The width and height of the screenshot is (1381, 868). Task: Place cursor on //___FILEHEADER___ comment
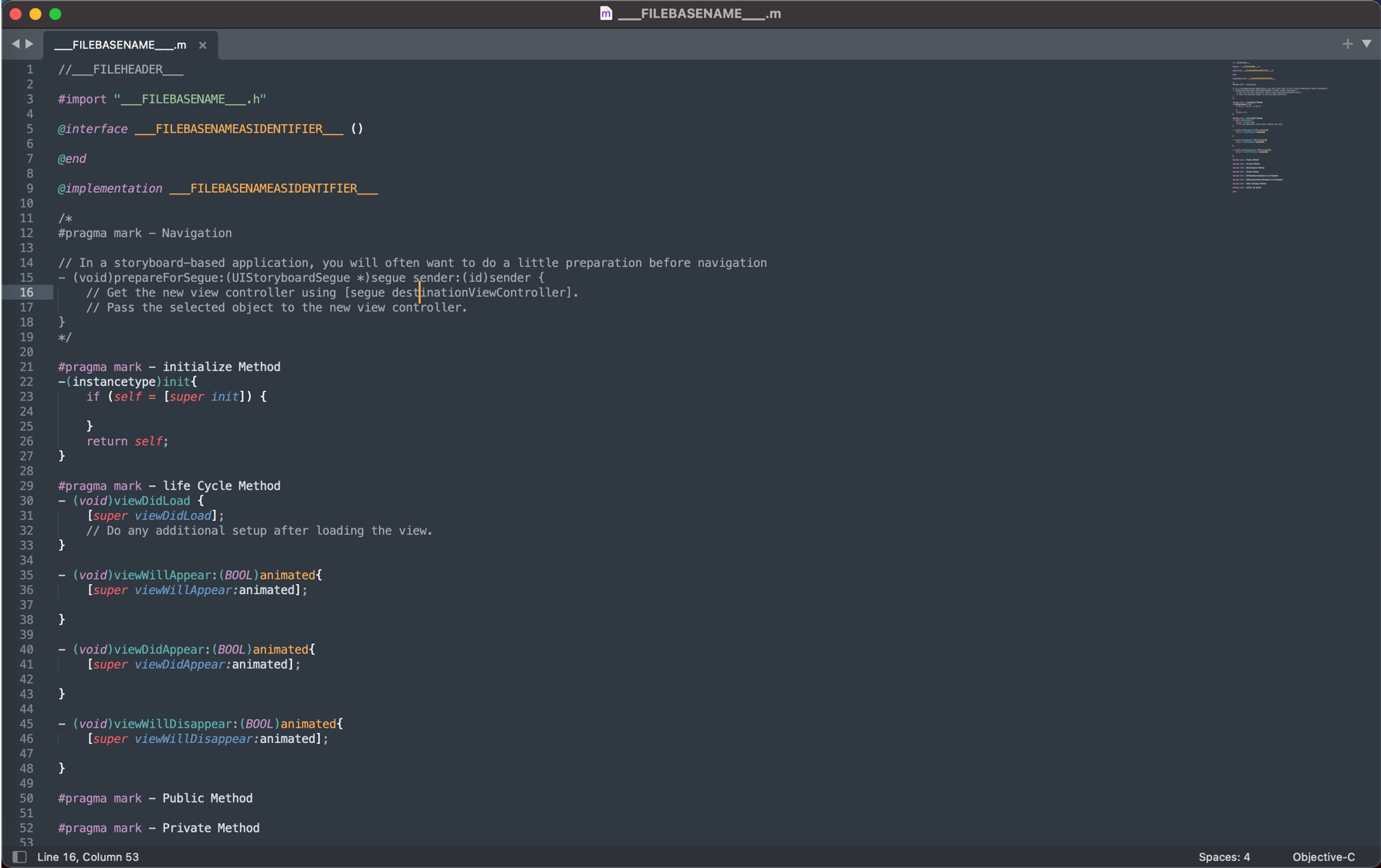[x=120, y=69]
